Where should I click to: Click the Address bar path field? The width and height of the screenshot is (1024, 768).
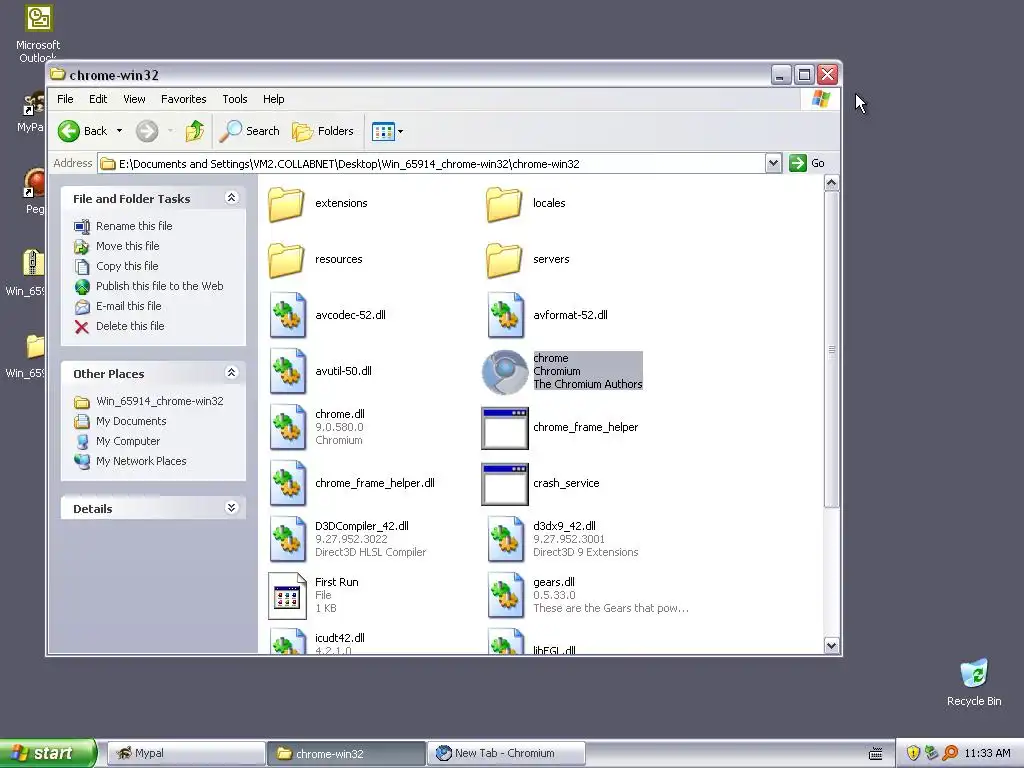point(432,164)
